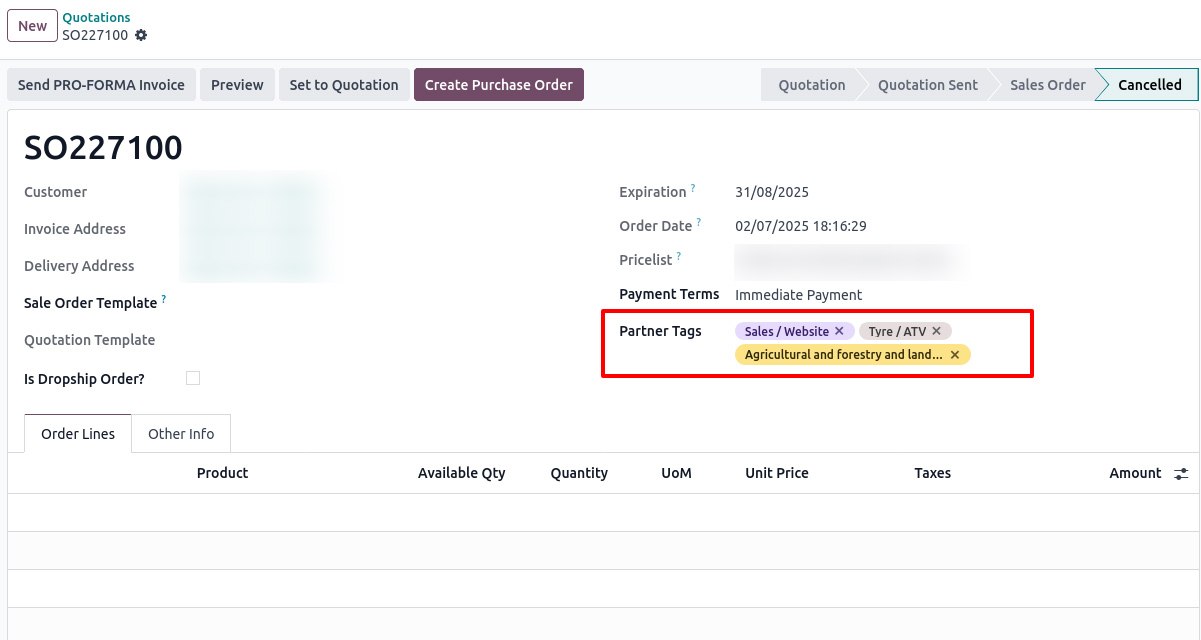Sort by the Quantity column header
The image size is (1201, 640).
point(579,473)
